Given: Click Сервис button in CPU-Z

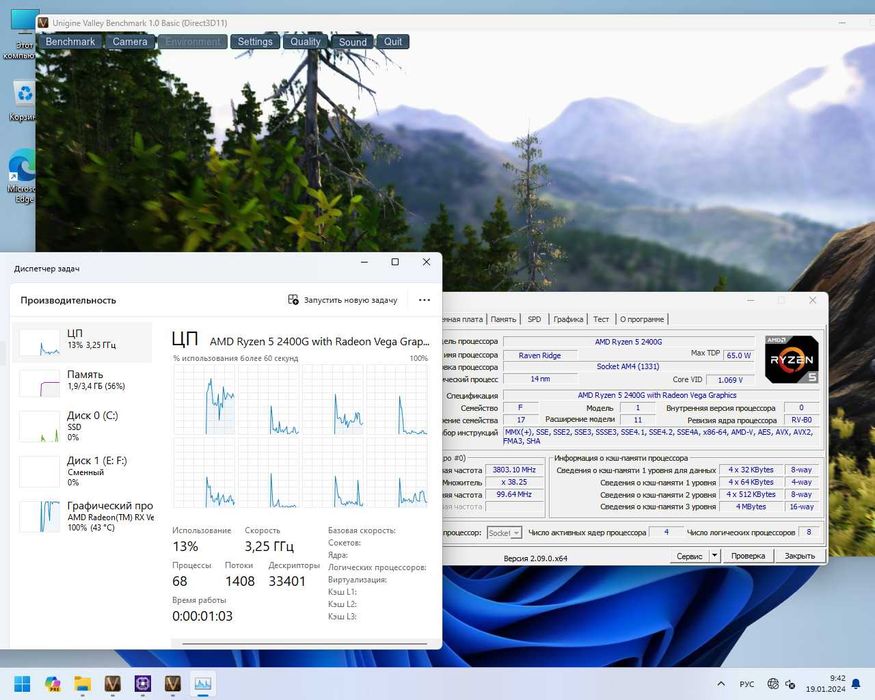Looking at the screenshot, I should tap(689, 556).
